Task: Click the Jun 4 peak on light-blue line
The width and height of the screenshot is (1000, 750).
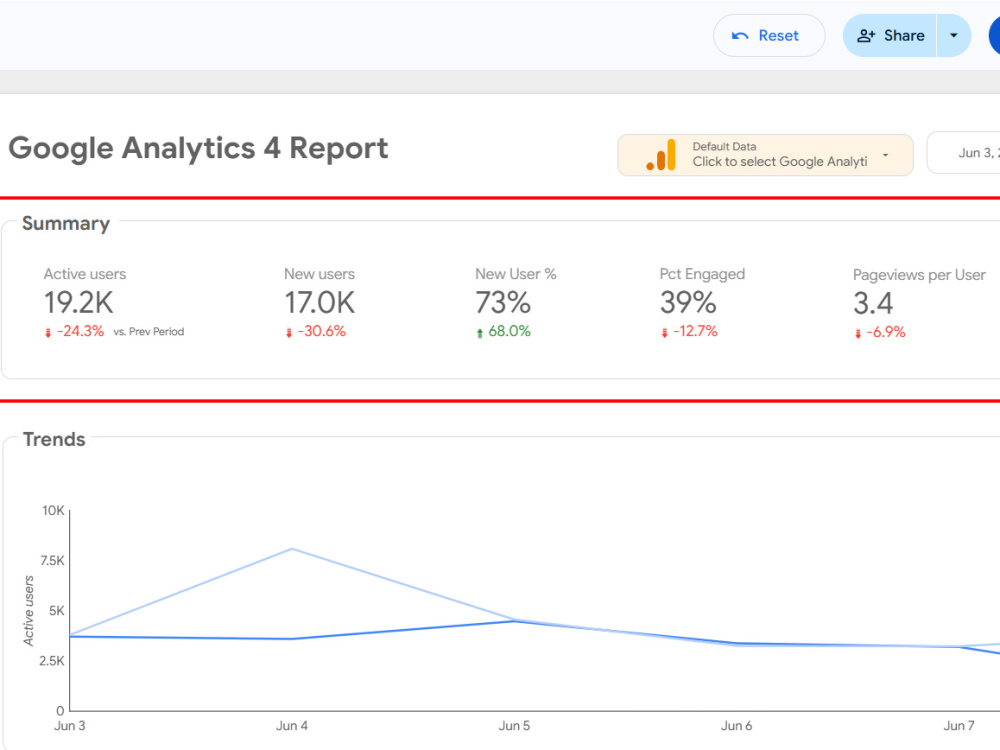Action: (291, 548)
